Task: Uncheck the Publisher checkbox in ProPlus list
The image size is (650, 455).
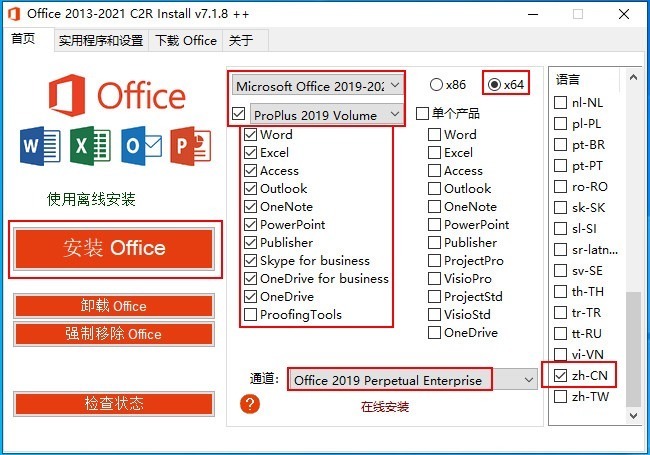Action: pyautogui.click(x=251, y=242)
